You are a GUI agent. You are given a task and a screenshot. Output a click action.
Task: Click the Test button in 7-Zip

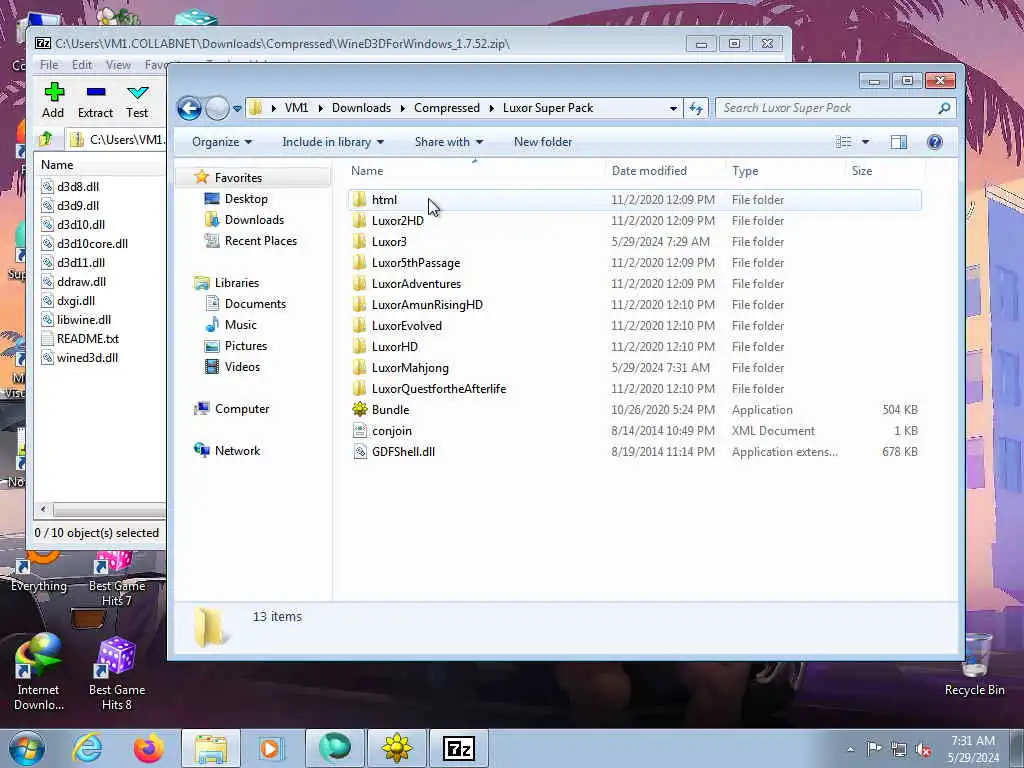(x=137, y=101)
